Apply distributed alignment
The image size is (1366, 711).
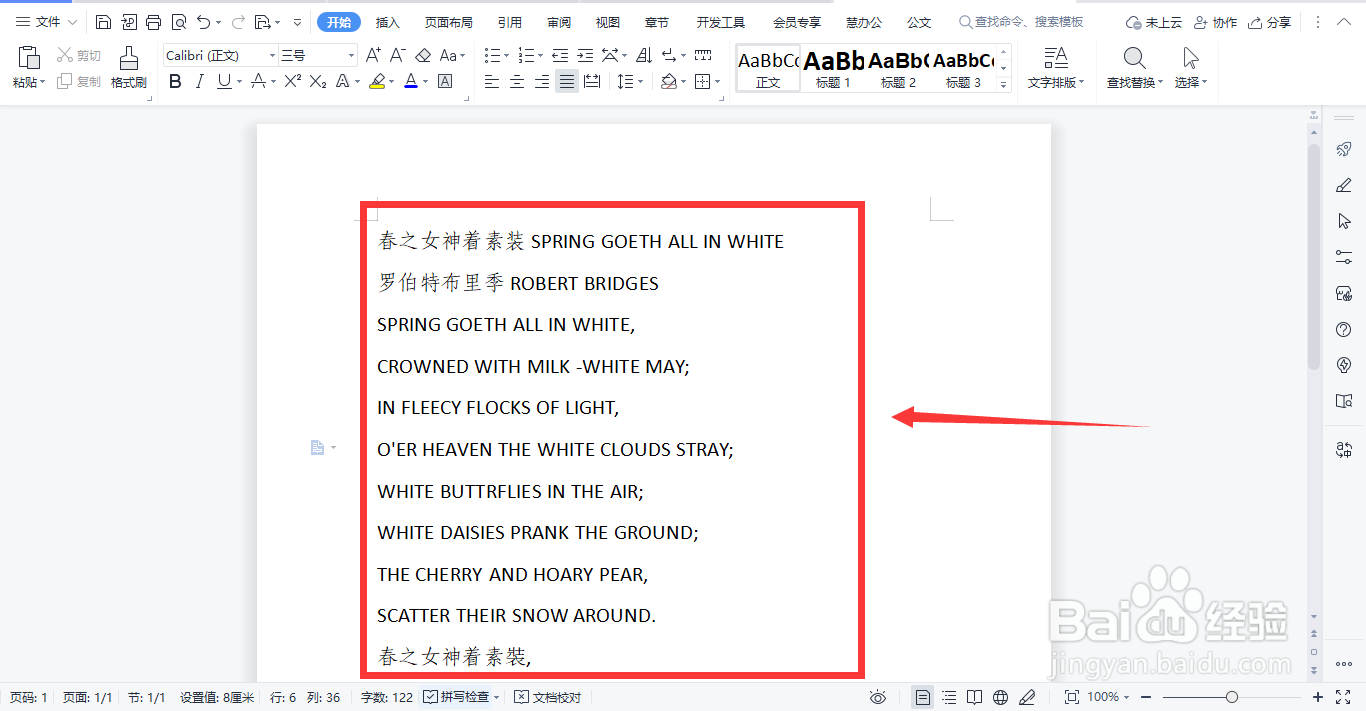point(592,81)
